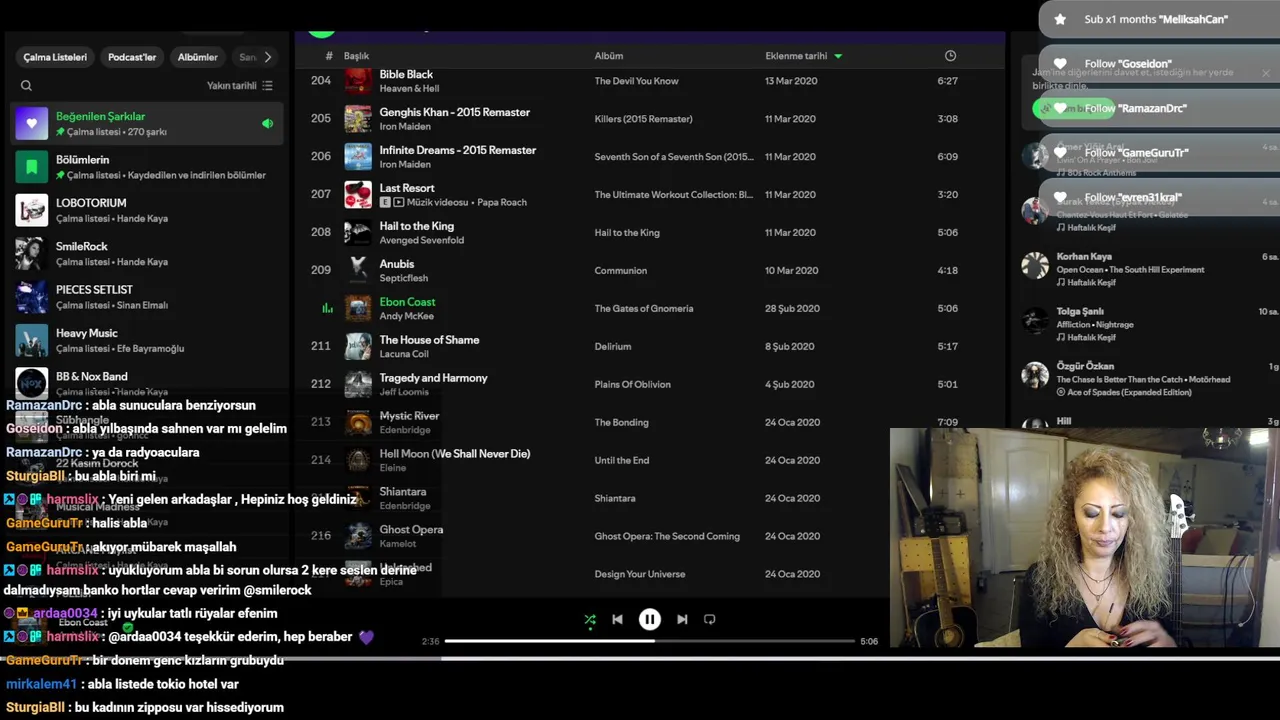Screen dimensions: 1280x720
Task: Open the Podcast'ler filter tab
Action: click(132, 57)
